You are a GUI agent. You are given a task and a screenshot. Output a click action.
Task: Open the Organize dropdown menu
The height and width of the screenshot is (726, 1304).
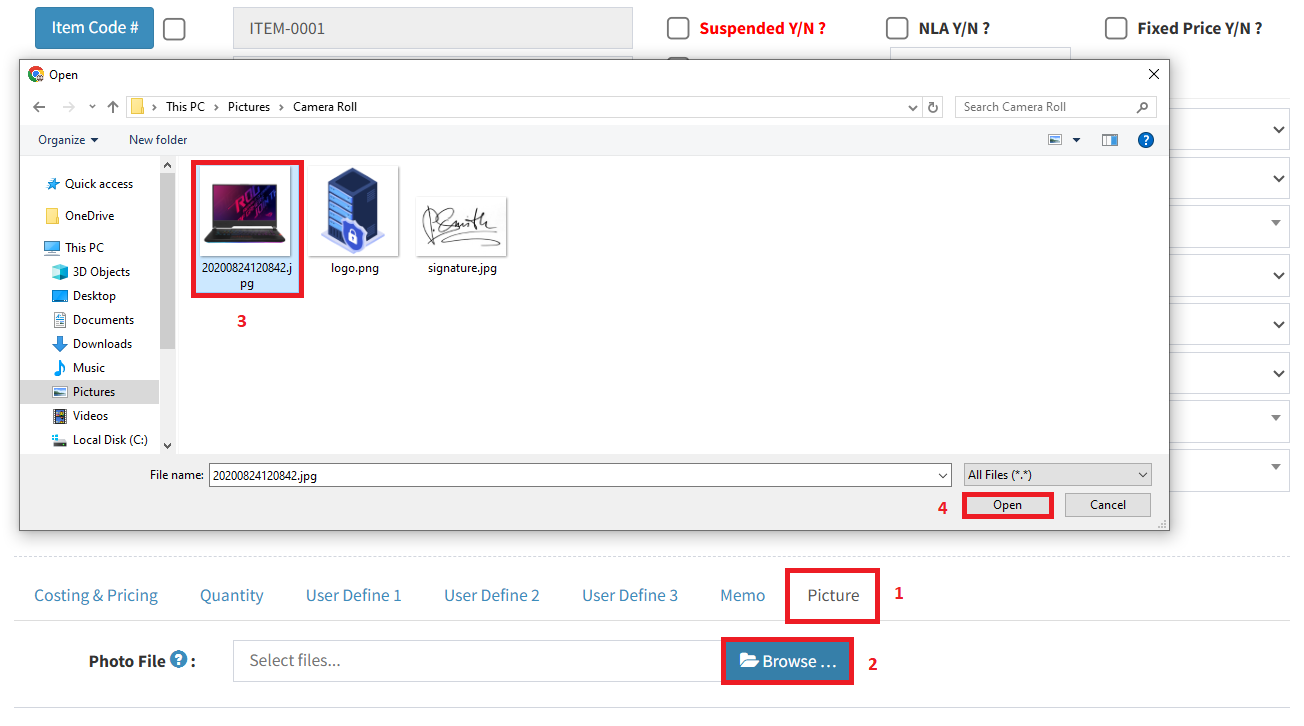click(x=68, y=140)
